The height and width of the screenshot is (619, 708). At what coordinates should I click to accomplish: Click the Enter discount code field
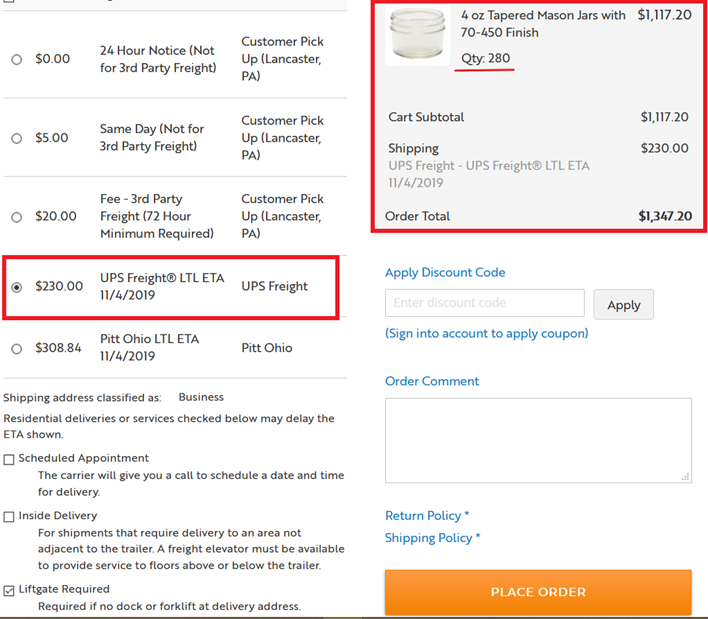[x=485, y=303]
